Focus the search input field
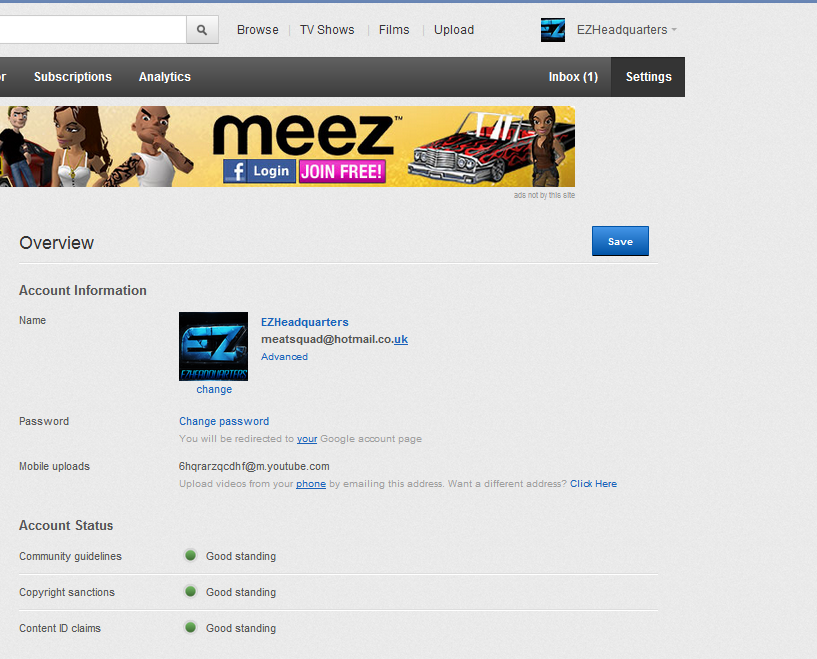The height and width of the screenshot is (659, 817). (93, 30)
